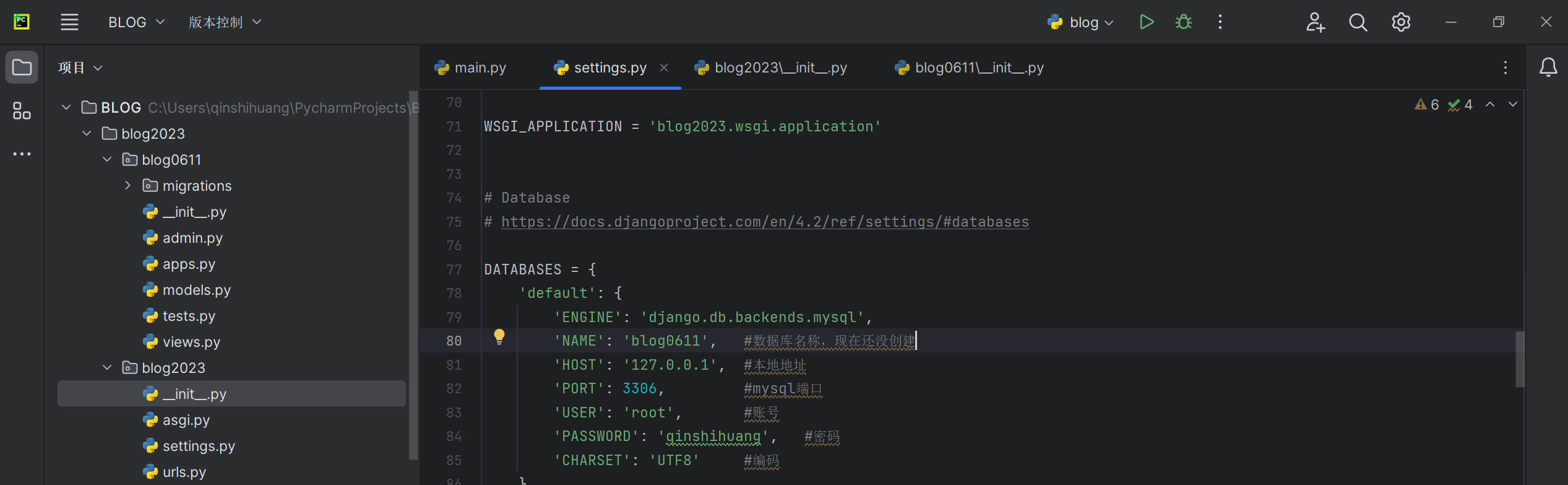Open the blog run configuration dropdown
Screen dimensions: 1568x485
pos(1080,22)
